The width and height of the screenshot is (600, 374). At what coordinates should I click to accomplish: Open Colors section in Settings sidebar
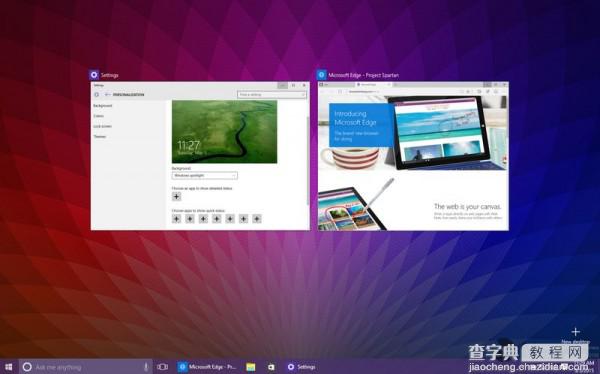coord(99,116)
